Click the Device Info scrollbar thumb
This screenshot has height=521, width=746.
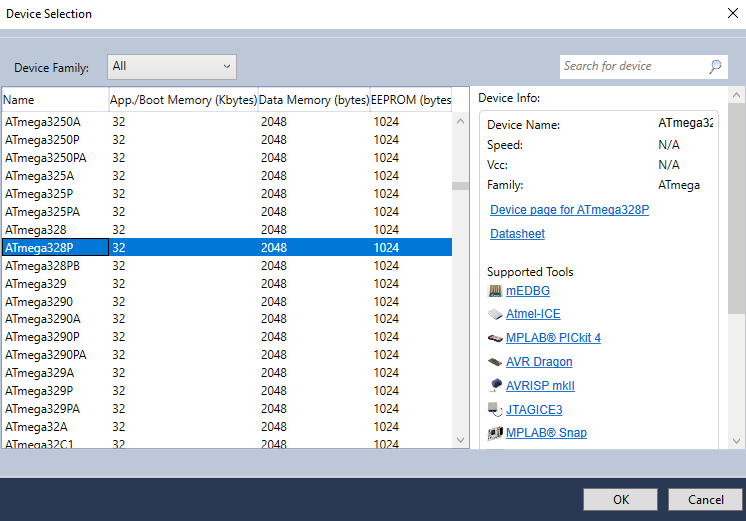click(x=736, y=208)
